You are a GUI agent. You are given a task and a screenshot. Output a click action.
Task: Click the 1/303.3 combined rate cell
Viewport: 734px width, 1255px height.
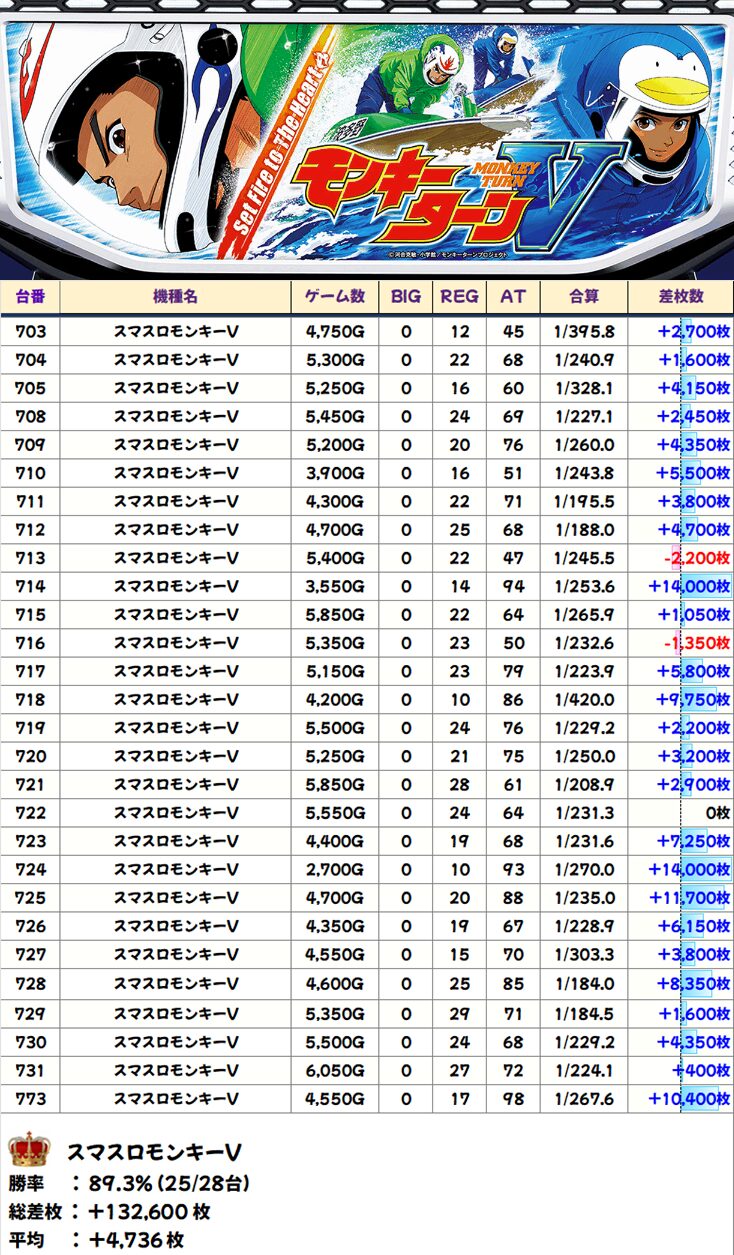pos(583,955)
